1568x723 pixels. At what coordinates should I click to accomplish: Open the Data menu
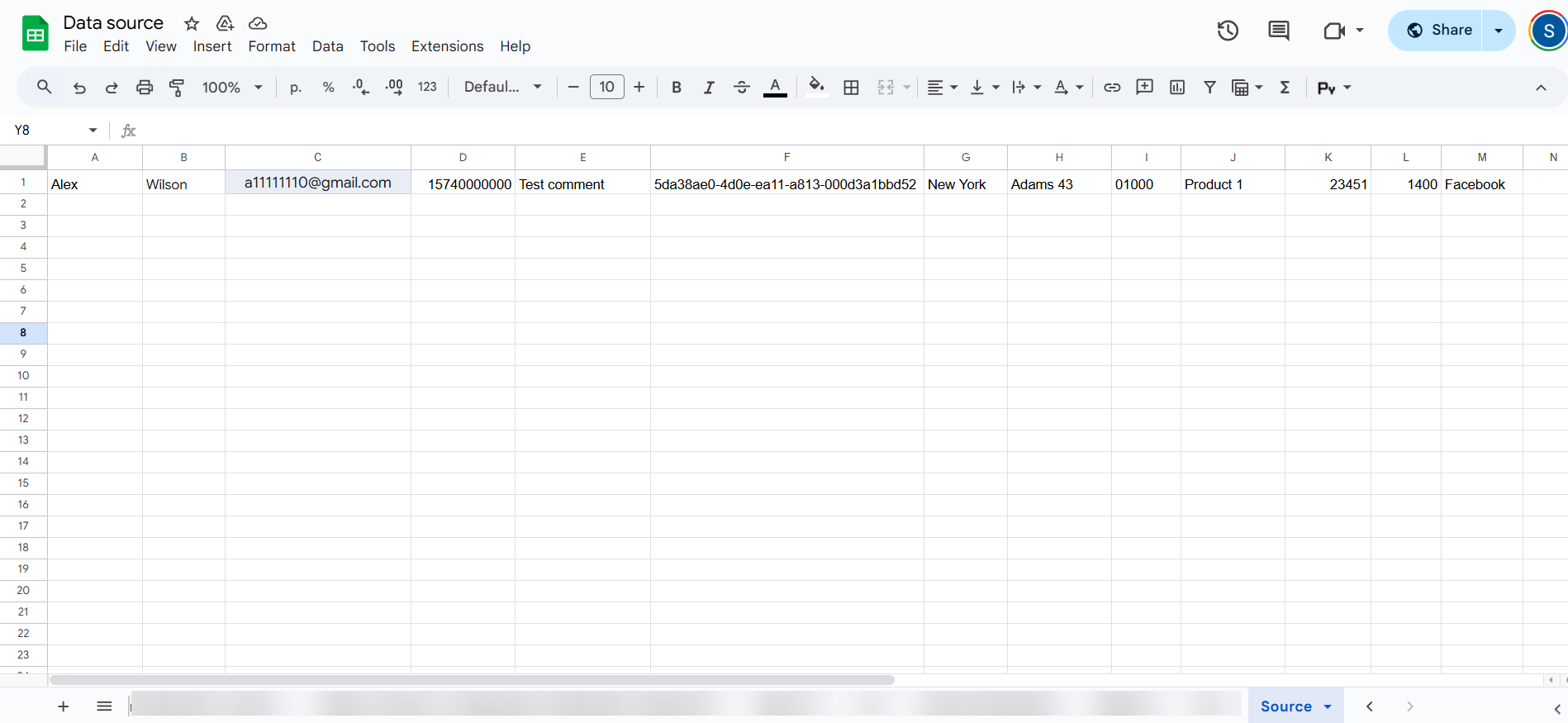click(x=328, y=46)
